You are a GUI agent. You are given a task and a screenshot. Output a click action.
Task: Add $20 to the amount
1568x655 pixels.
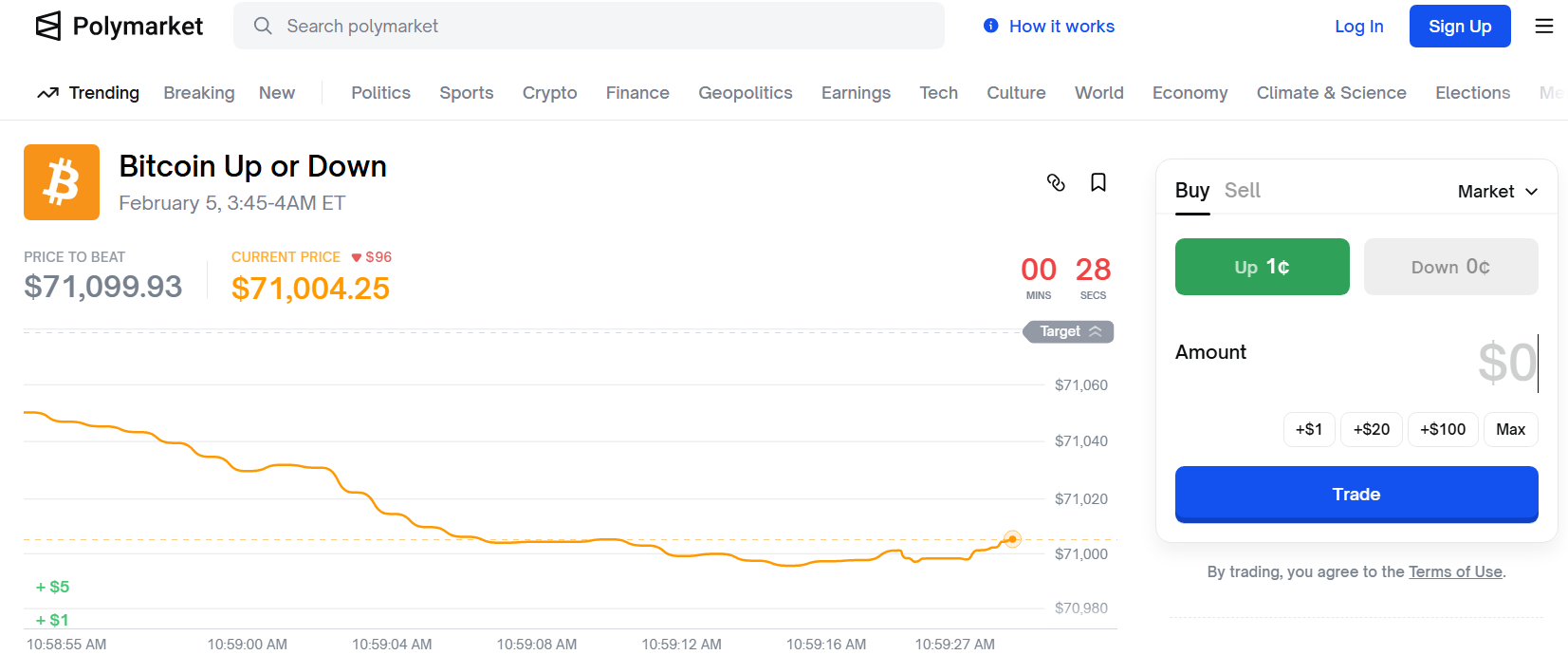(1371, 429)
